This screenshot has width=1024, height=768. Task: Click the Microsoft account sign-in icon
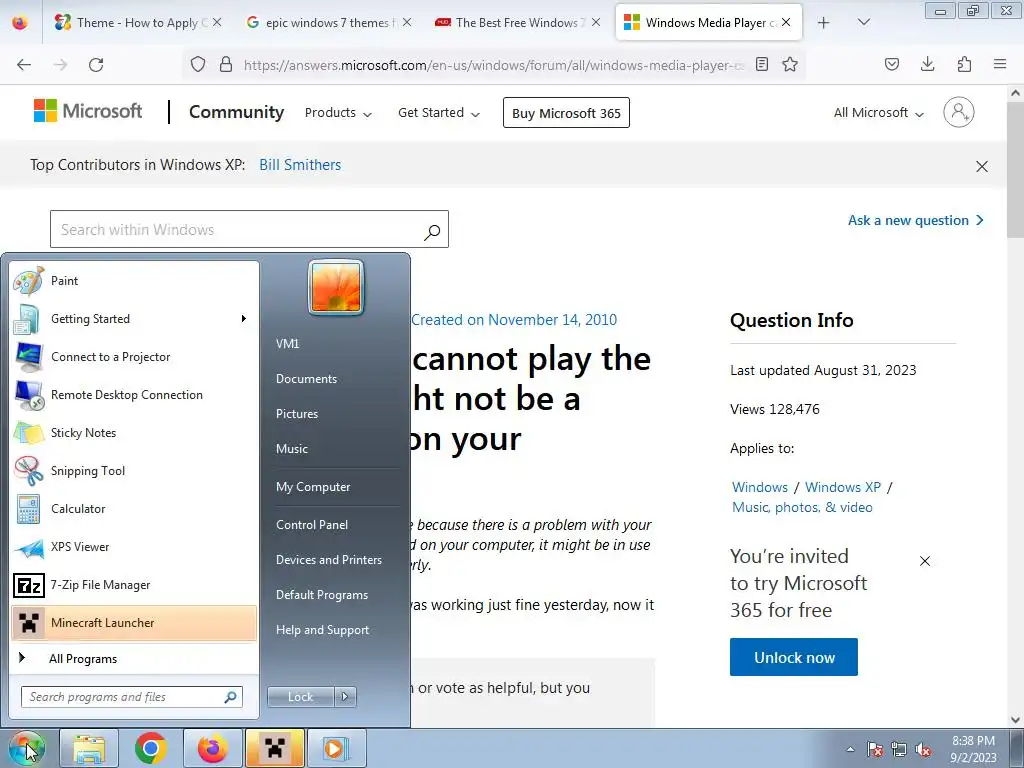click(959, 112)
